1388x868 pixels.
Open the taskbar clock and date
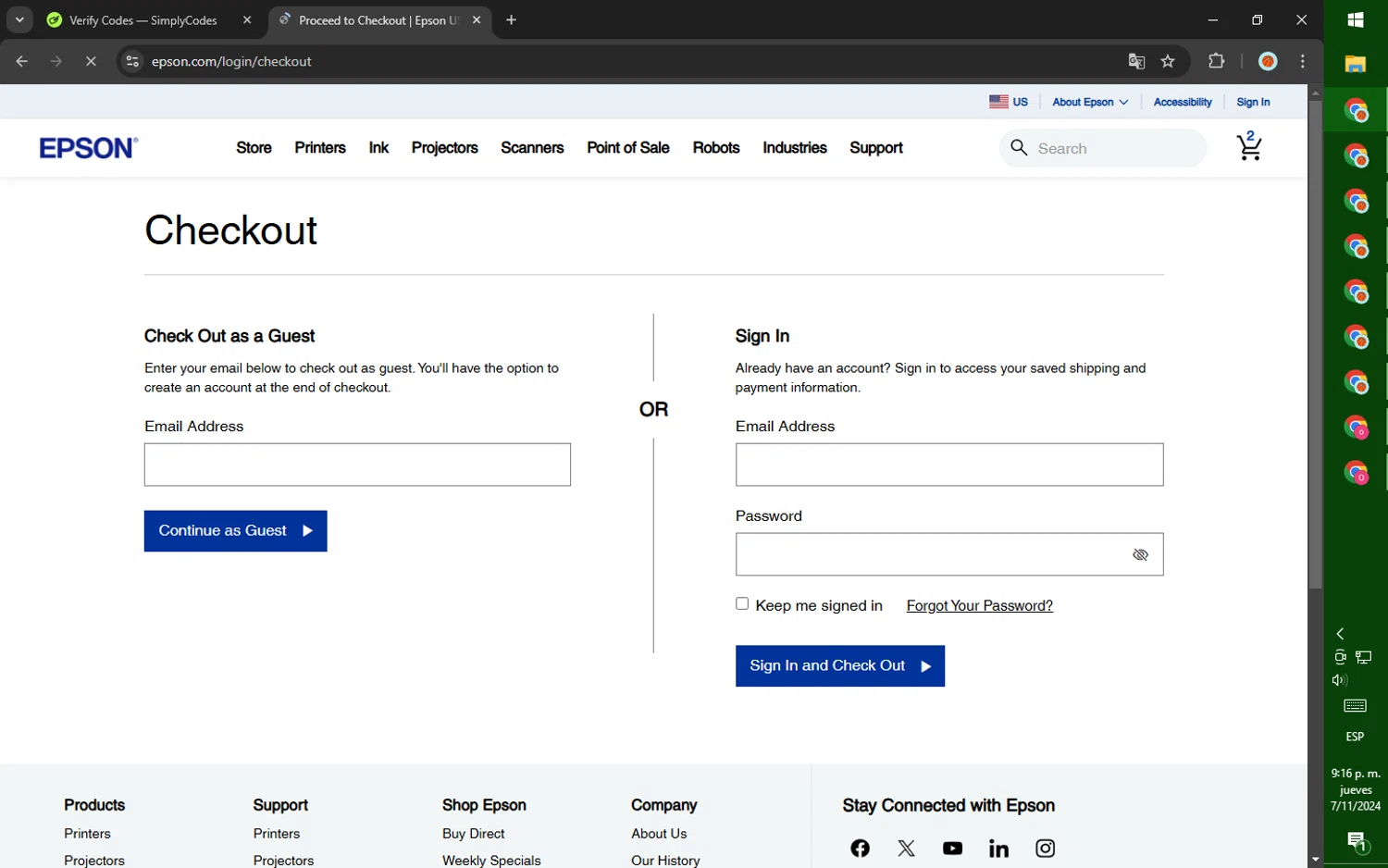click(1356, 789)
